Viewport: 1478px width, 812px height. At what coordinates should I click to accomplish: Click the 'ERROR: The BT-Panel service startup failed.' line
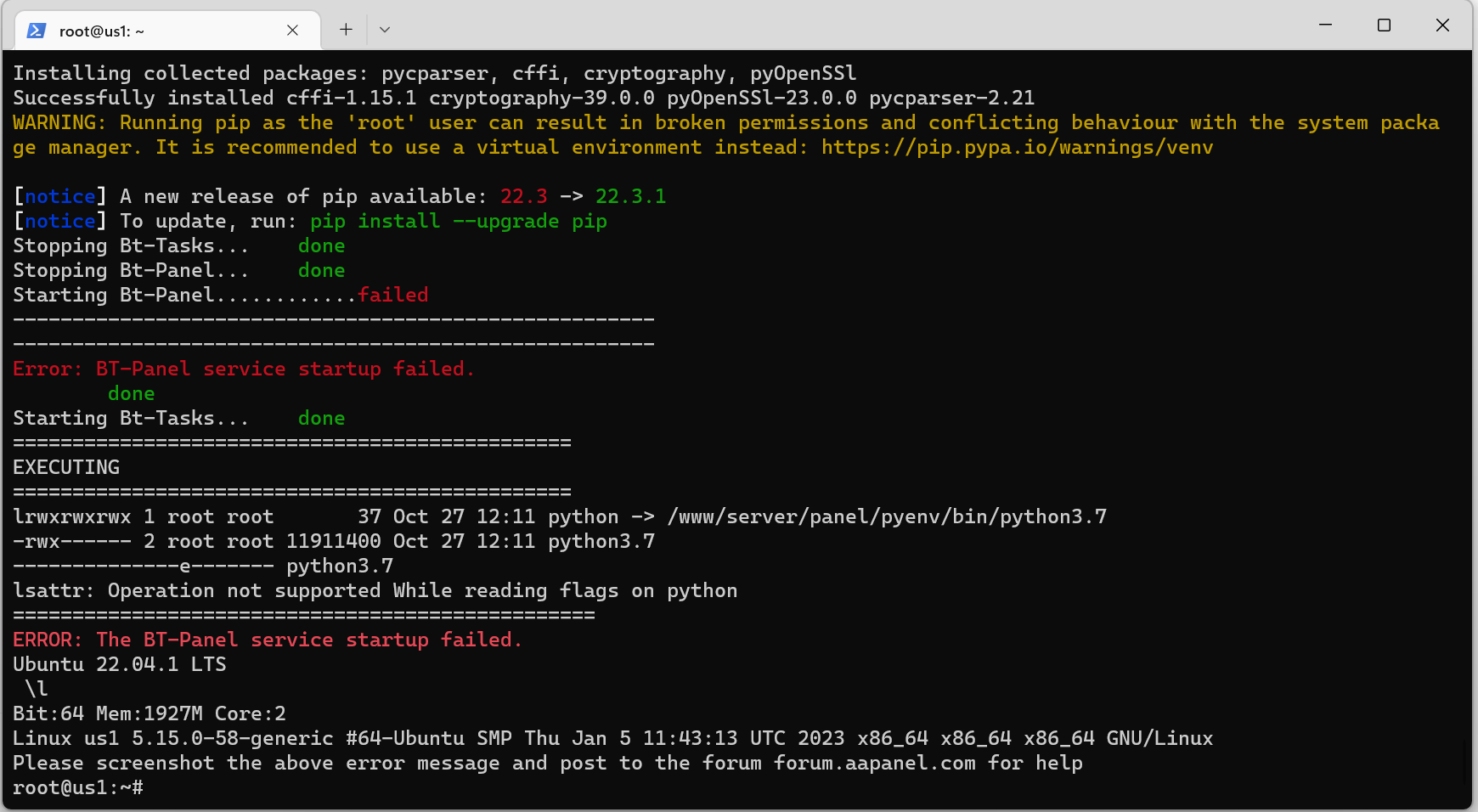pyautogui.click(x=267, y=640)
